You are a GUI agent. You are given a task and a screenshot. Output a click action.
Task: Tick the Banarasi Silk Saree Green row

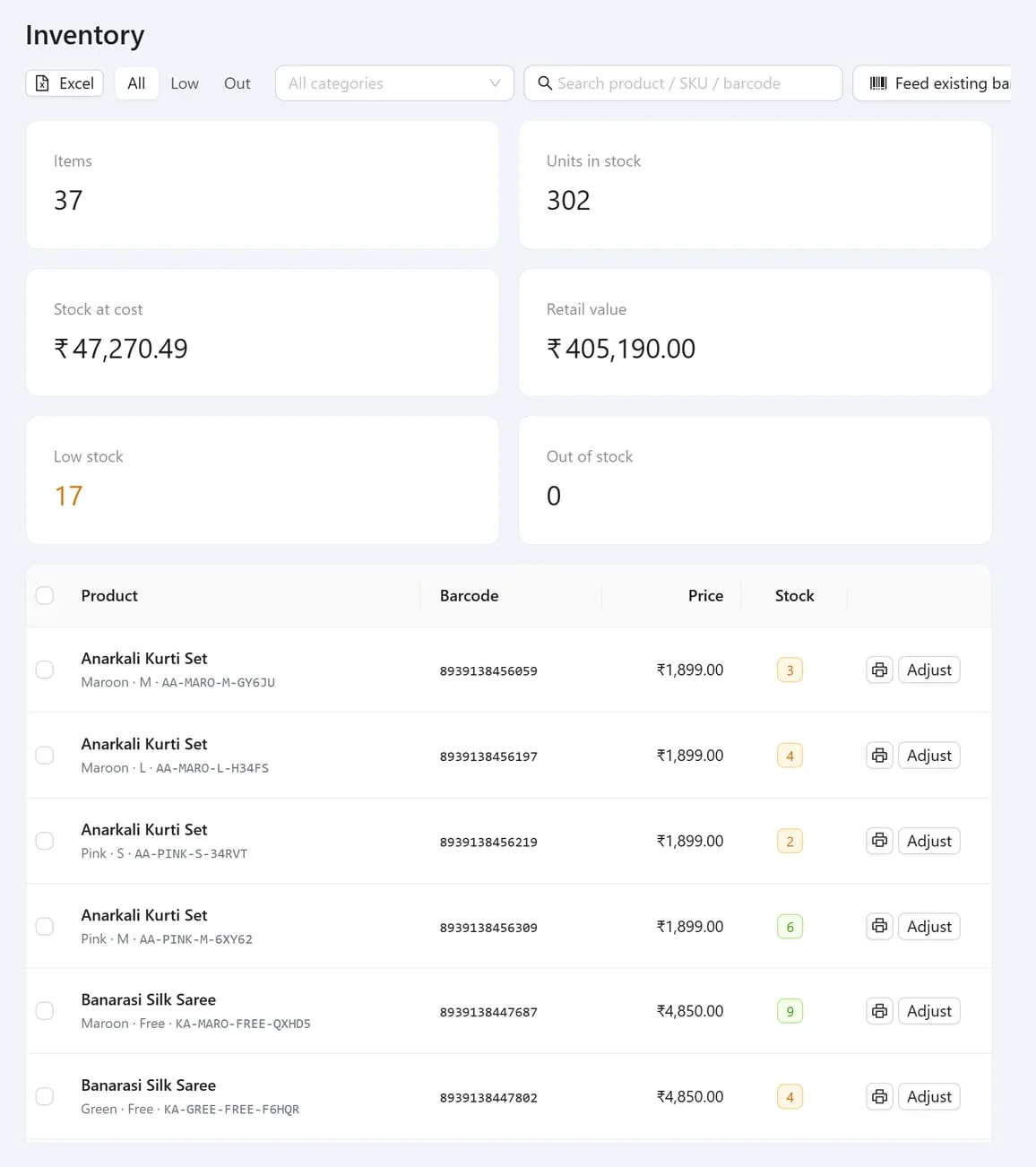(x=45, y=1096)
